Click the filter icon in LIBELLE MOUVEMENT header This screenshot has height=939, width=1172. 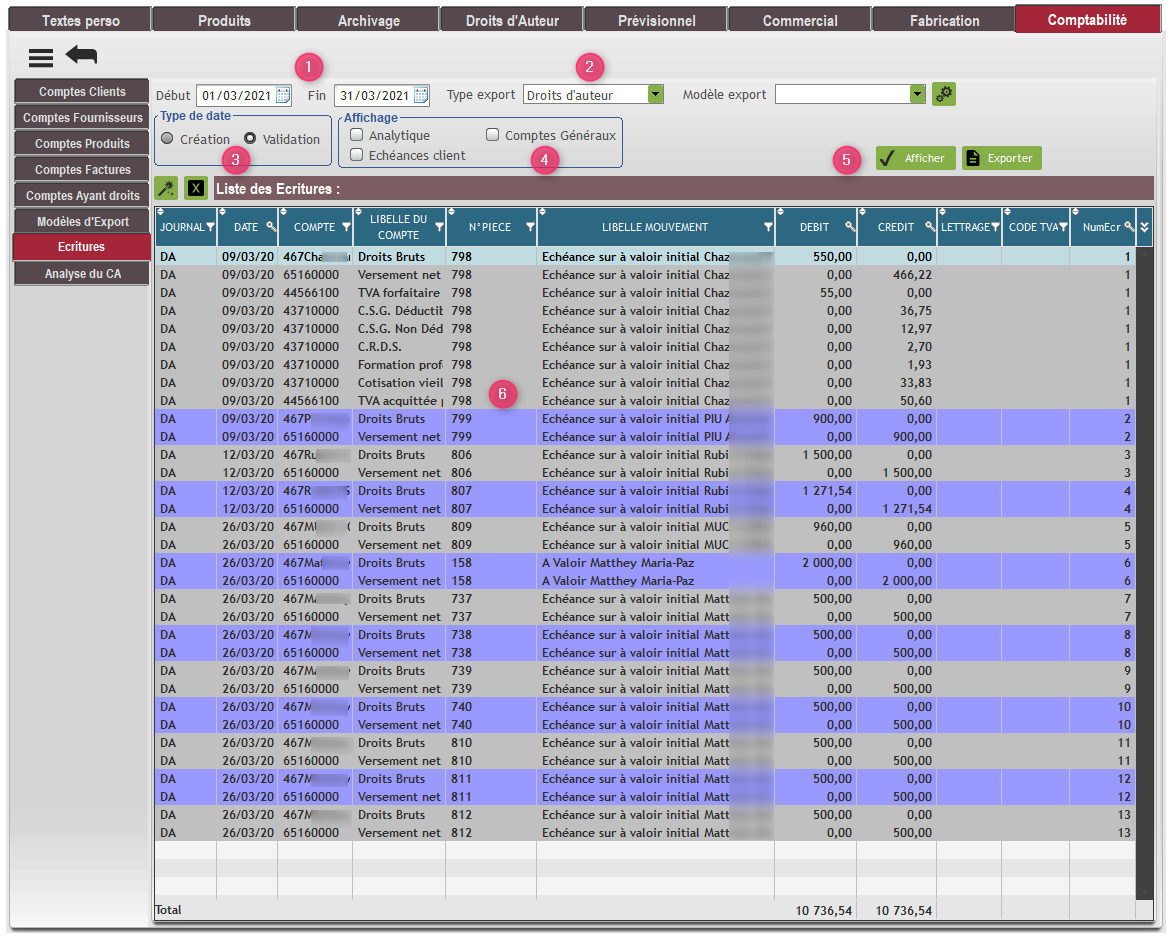[x=768, y=227]
